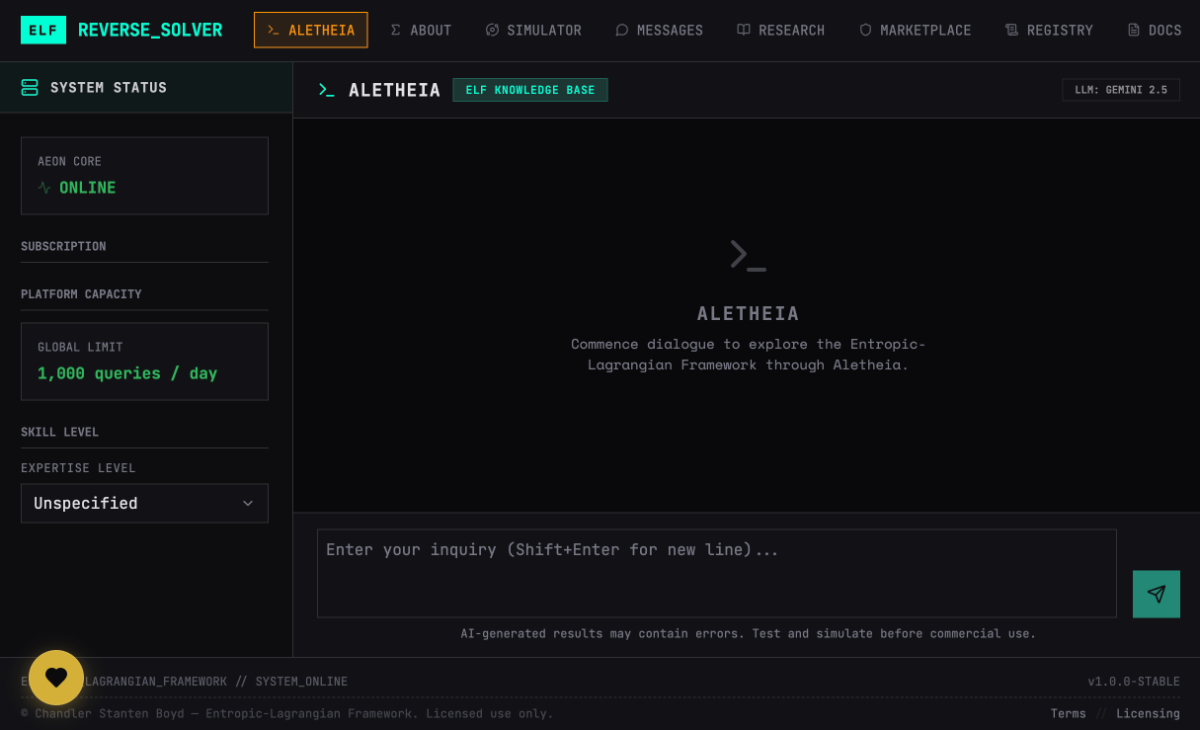
Task: Click the ELF Knowledge Base badge
Action: click(x=530, y=90)
